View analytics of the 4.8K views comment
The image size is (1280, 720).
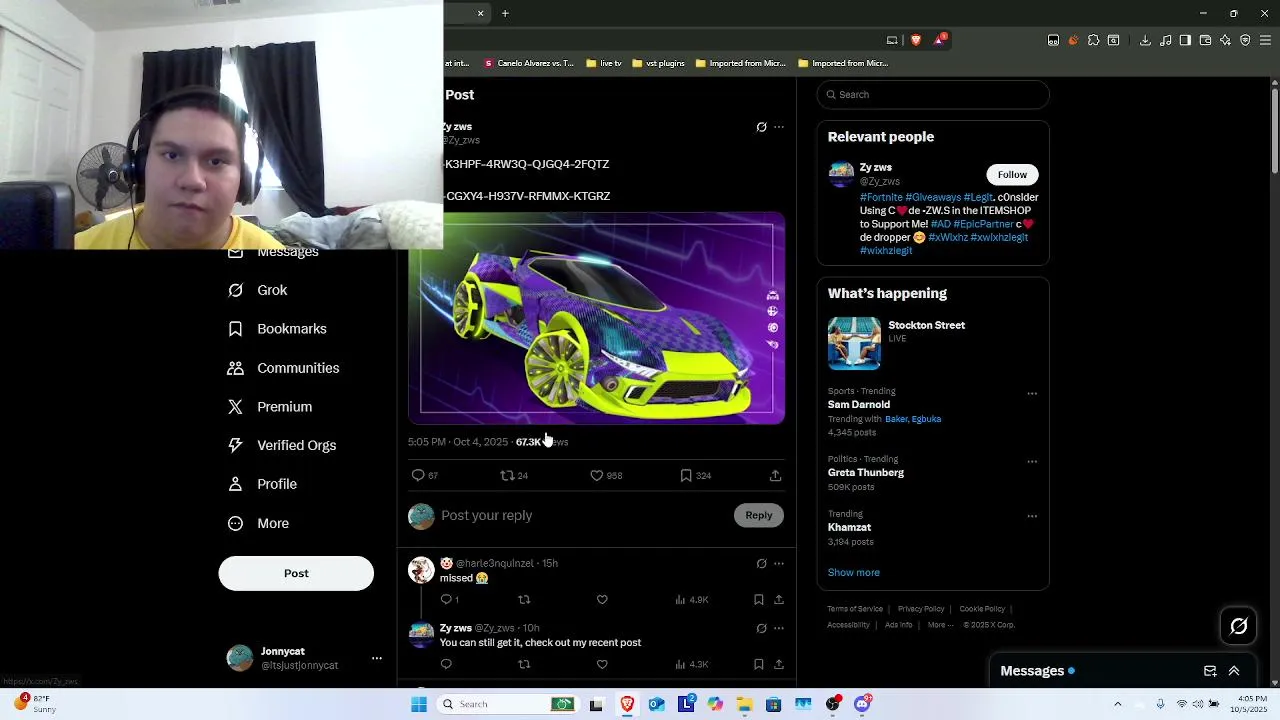tap(691, 600)
